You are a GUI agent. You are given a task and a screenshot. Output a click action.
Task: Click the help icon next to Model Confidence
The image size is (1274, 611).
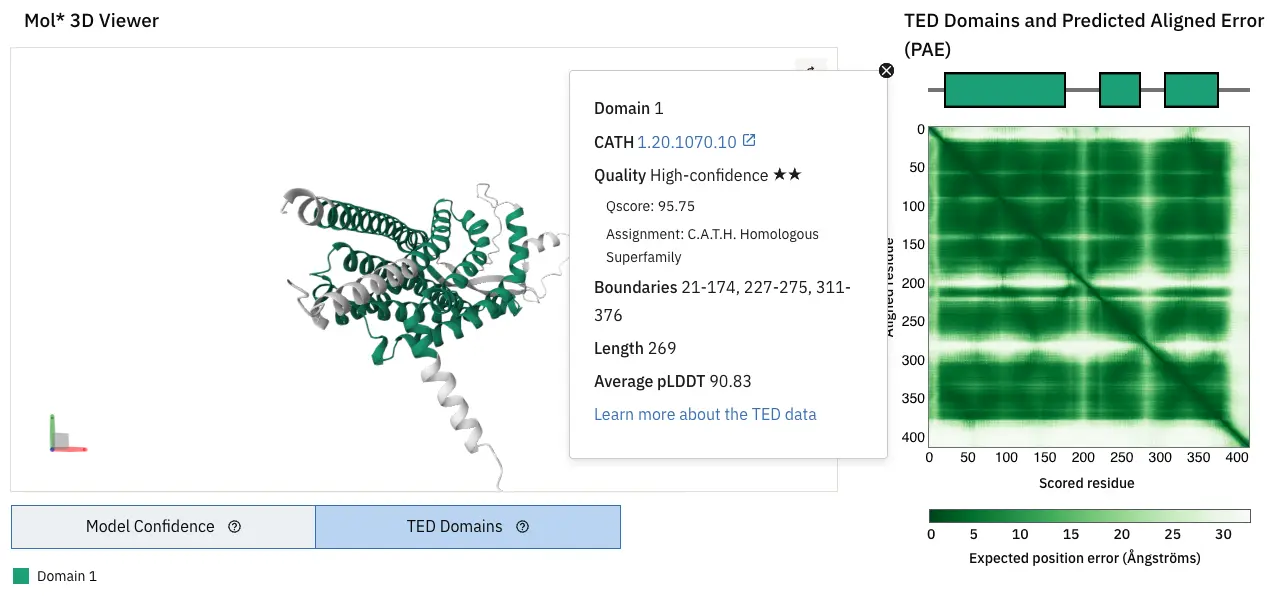[235, 527]
